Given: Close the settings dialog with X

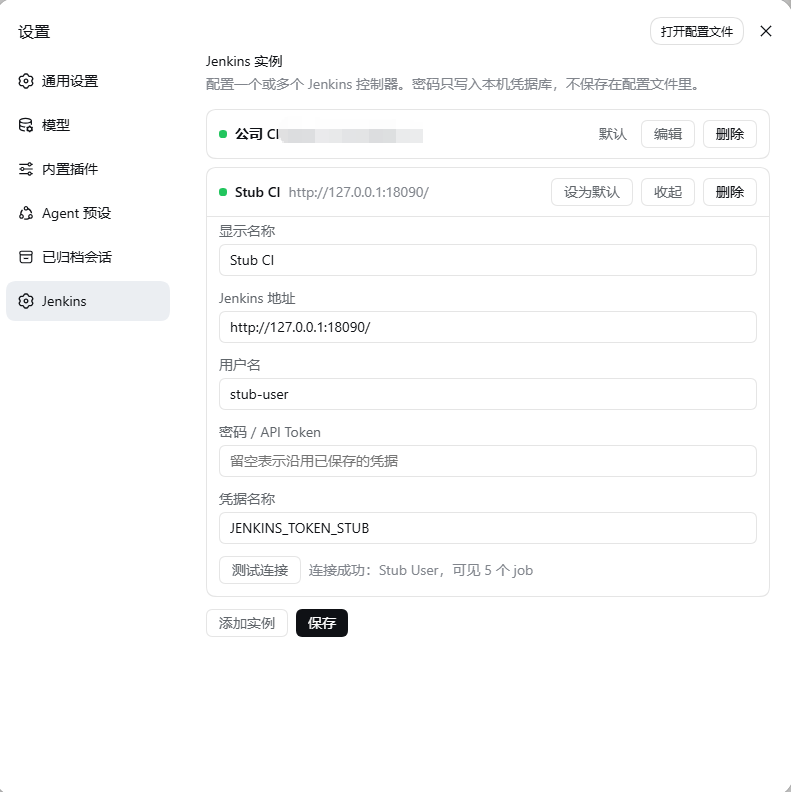Looking at the screenshot, I should (766, 31).
